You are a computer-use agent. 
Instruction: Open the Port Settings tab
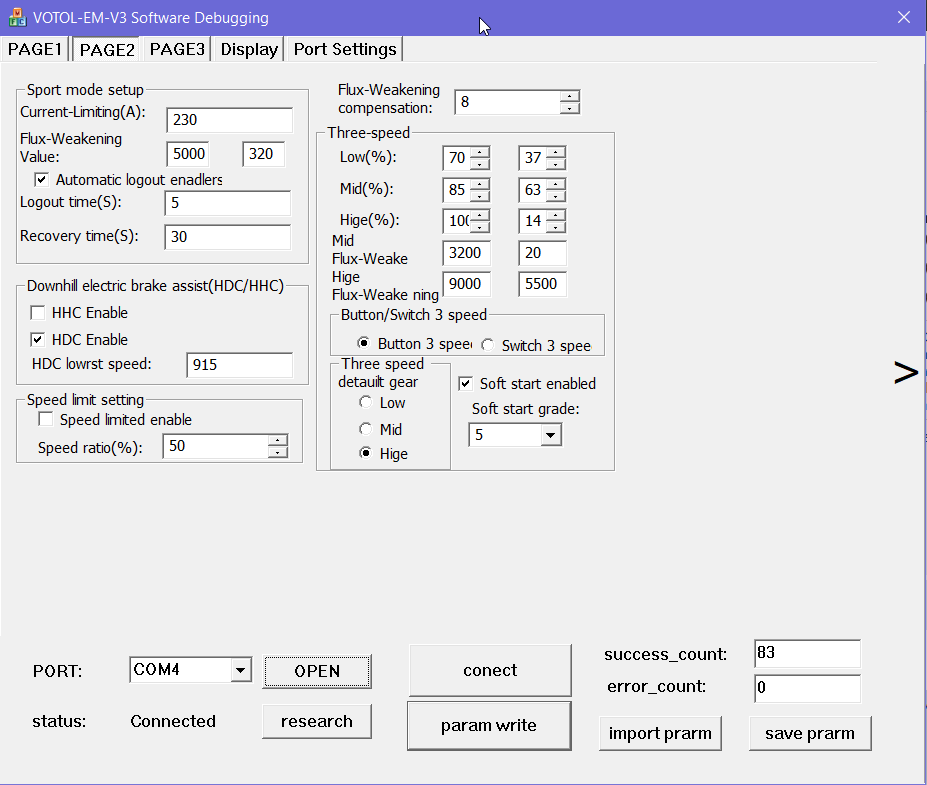click(345, 49)
